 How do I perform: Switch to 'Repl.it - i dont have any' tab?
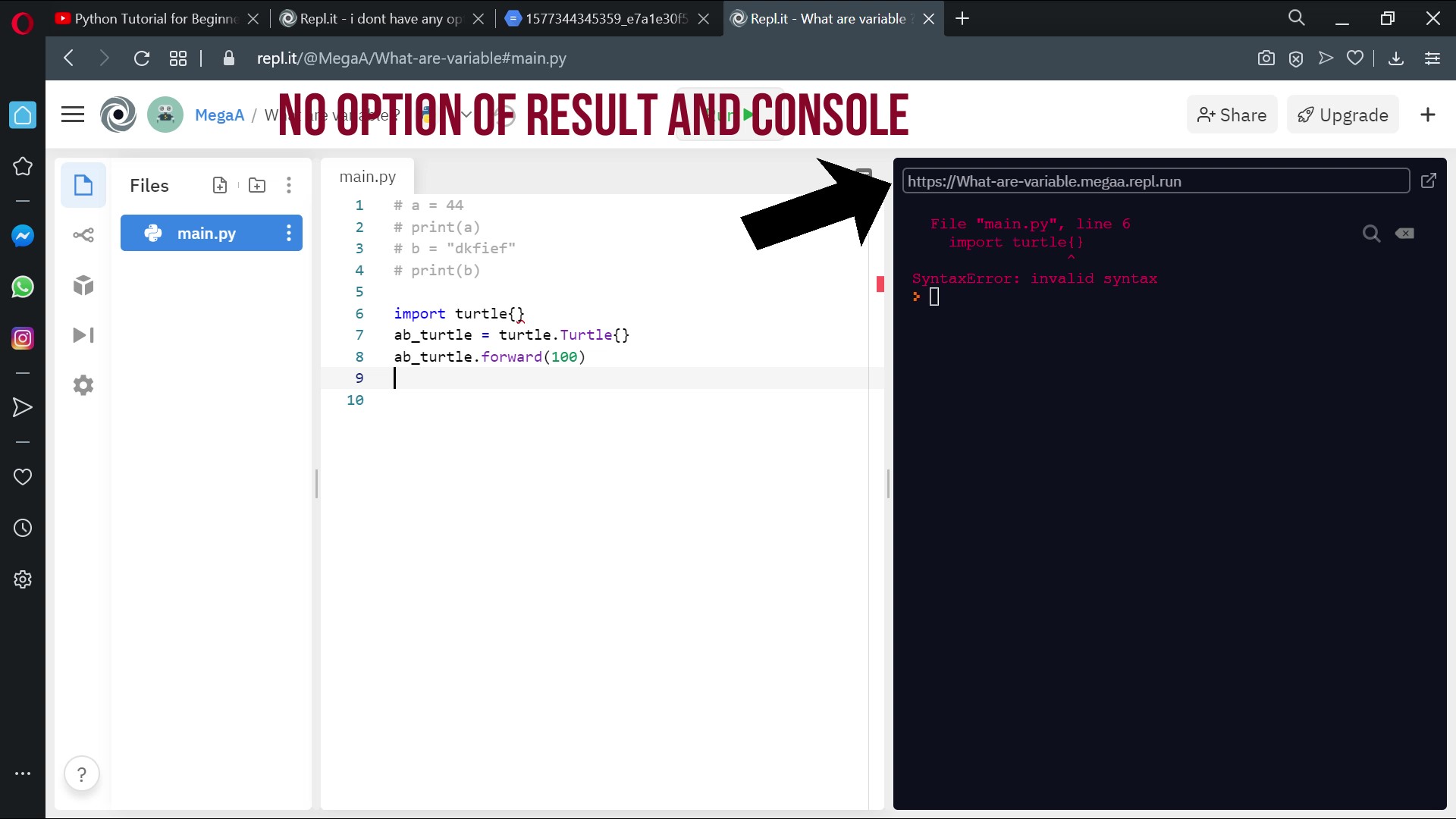[x=381, y=18]
